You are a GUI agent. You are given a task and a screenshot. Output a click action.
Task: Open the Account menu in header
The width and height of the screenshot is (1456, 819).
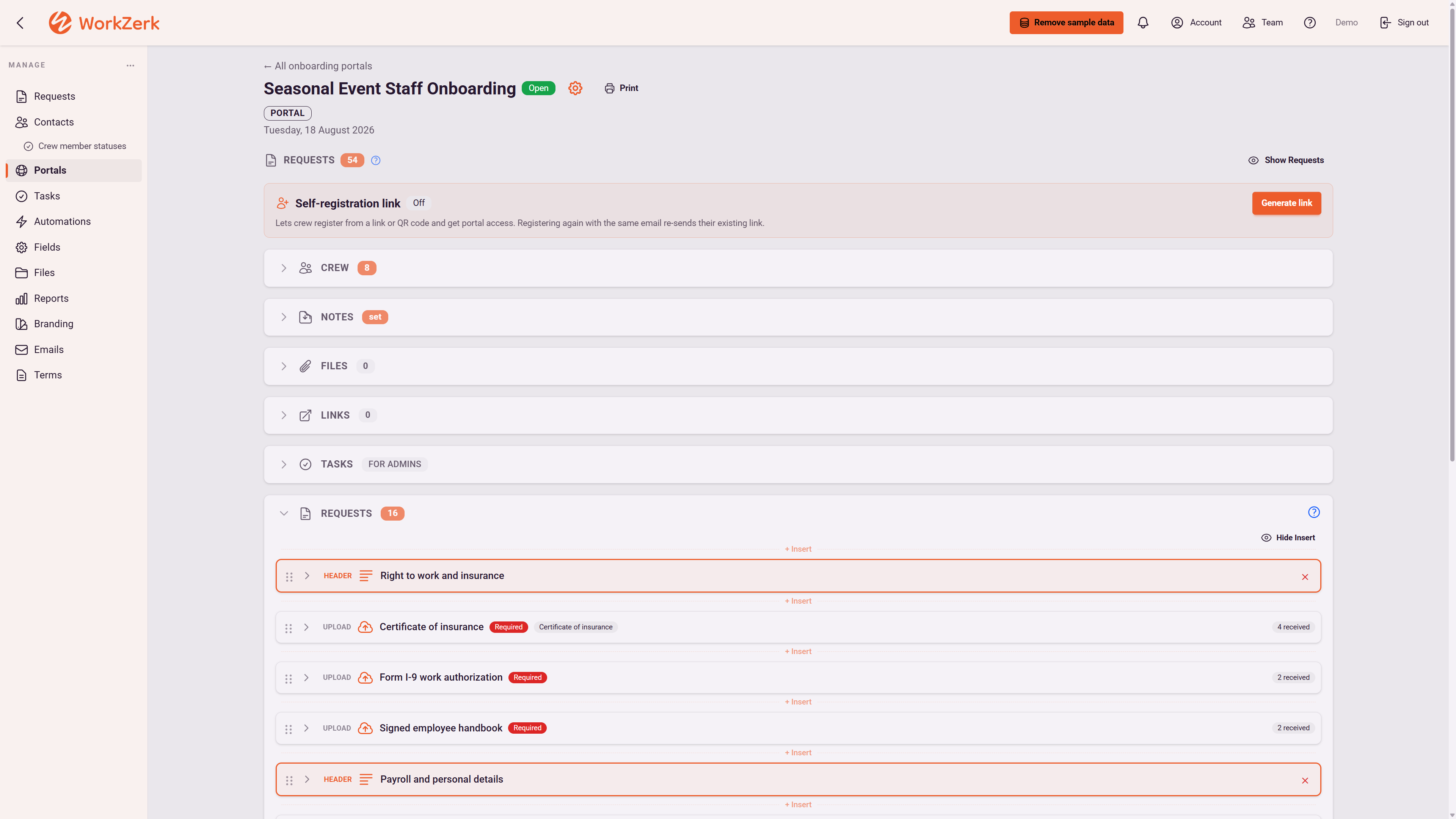[x=1196, y=23]
